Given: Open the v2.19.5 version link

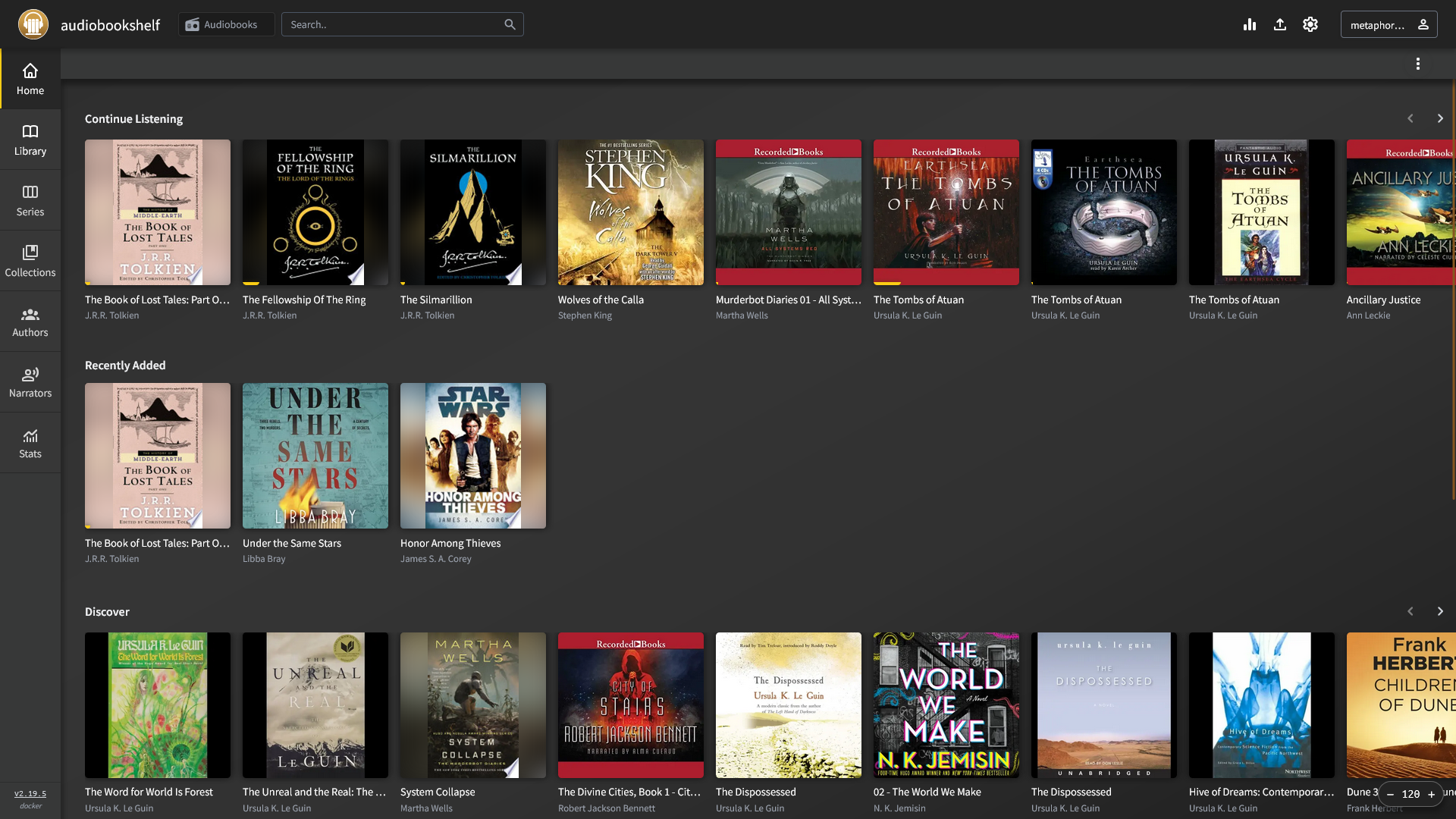Looking at the screenshot, I should coord(30,793).
